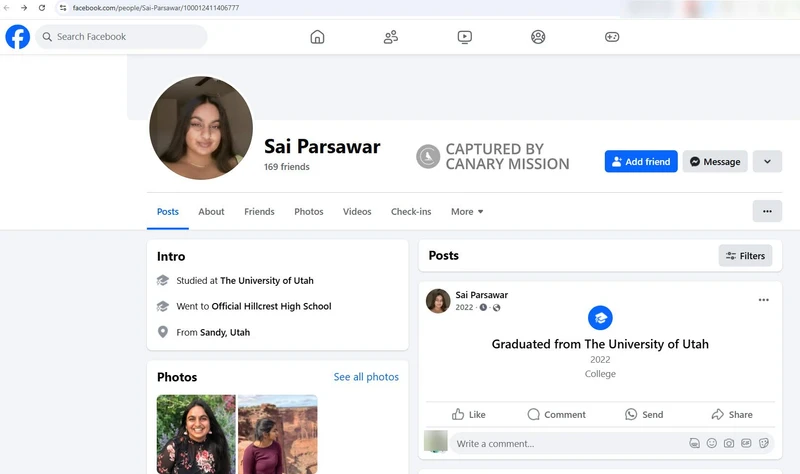Click post author name Sai Parsawar
The height and width of the screenshot is (474, 800).
(x=482, y=295)
